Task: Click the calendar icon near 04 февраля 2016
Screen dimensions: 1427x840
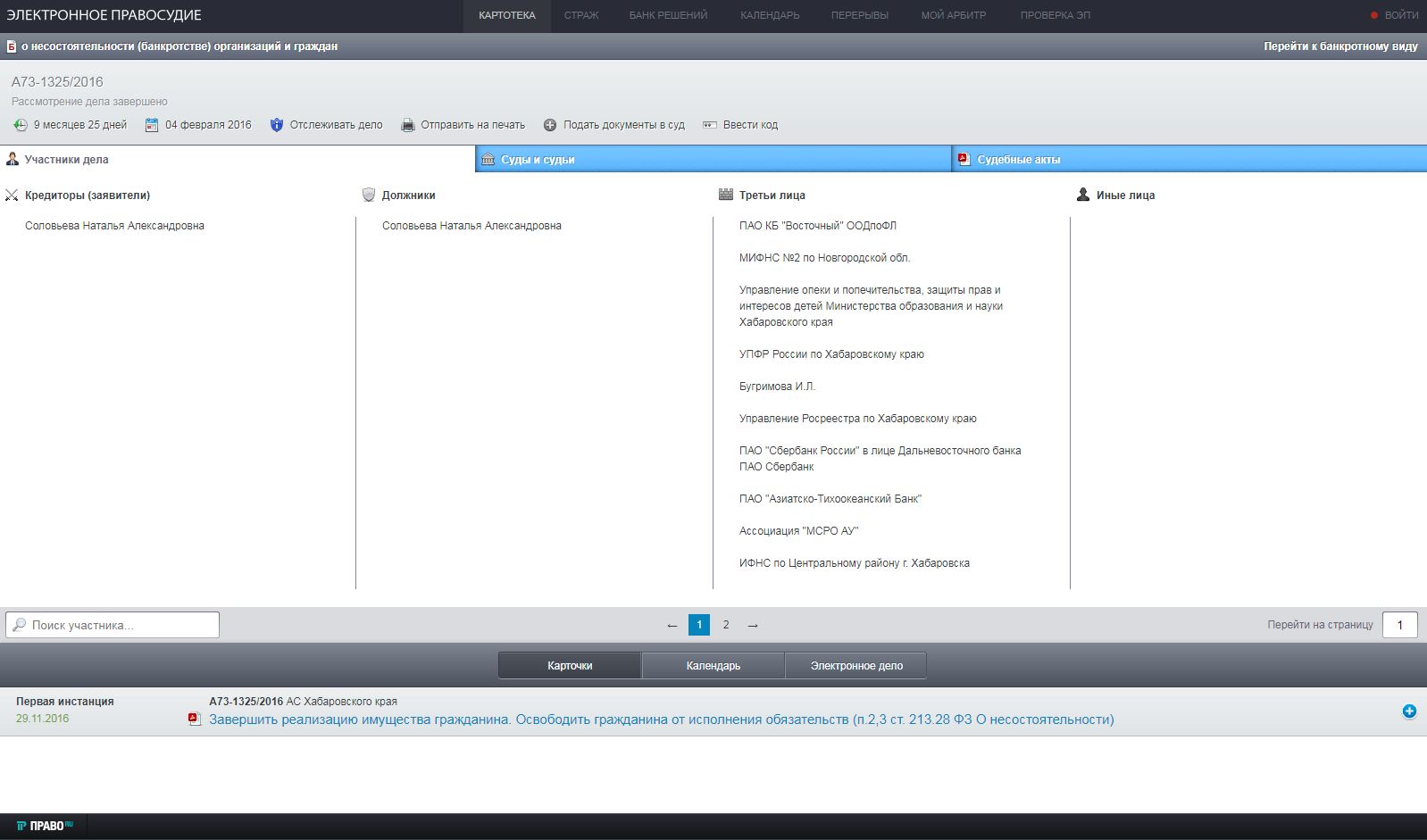Action: click(x=152, y=125)
